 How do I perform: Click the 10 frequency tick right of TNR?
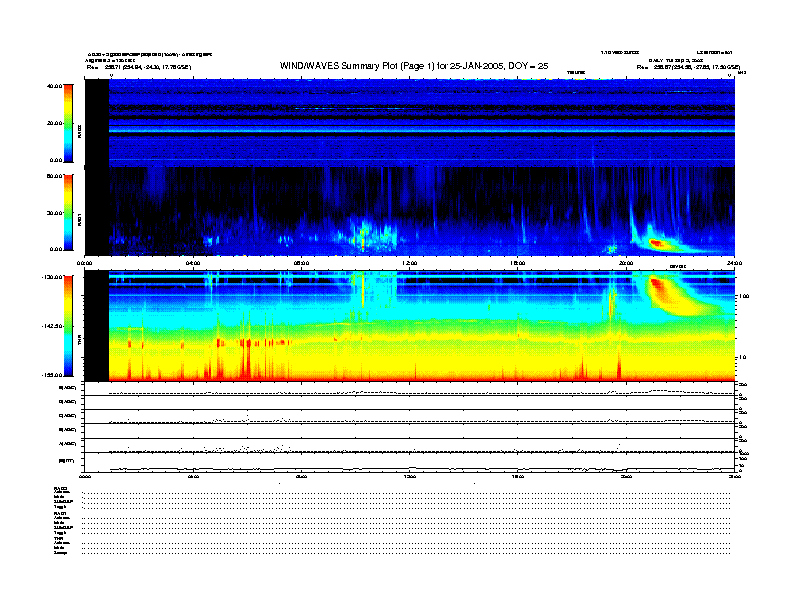[742, 358]
